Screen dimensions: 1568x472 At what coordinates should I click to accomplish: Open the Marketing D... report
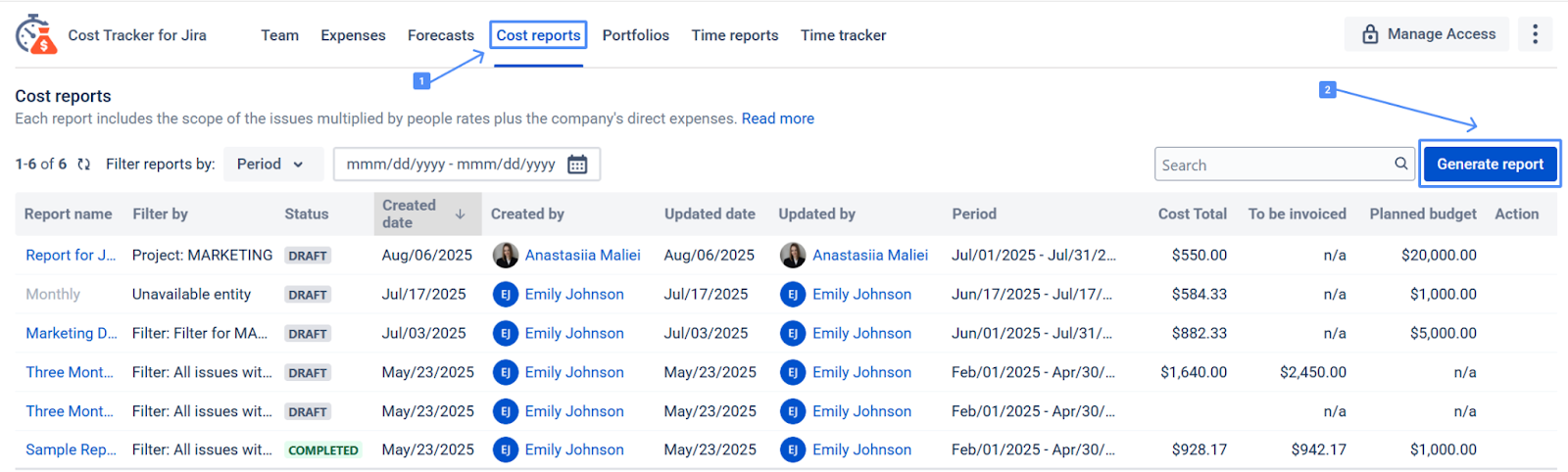(x=71, y=333)
